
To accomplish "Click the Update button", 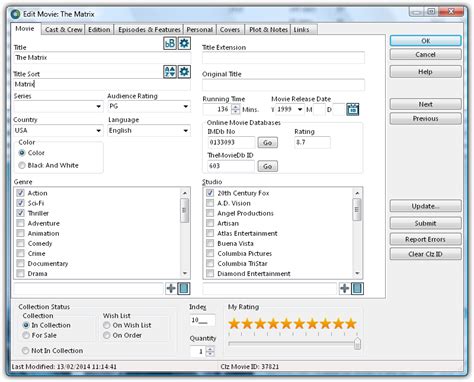I will point(426,206).
